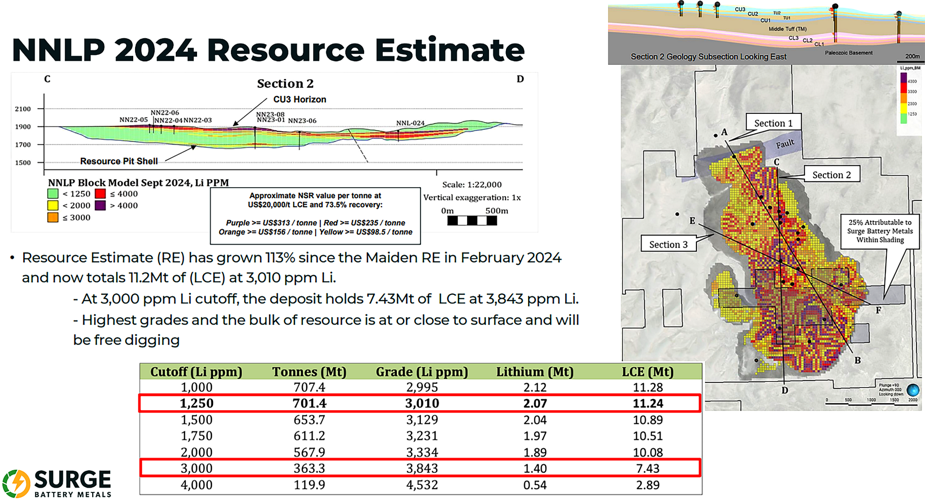
Task: Click the 3,010 grade cell
Action: click(x=422, y=403)
